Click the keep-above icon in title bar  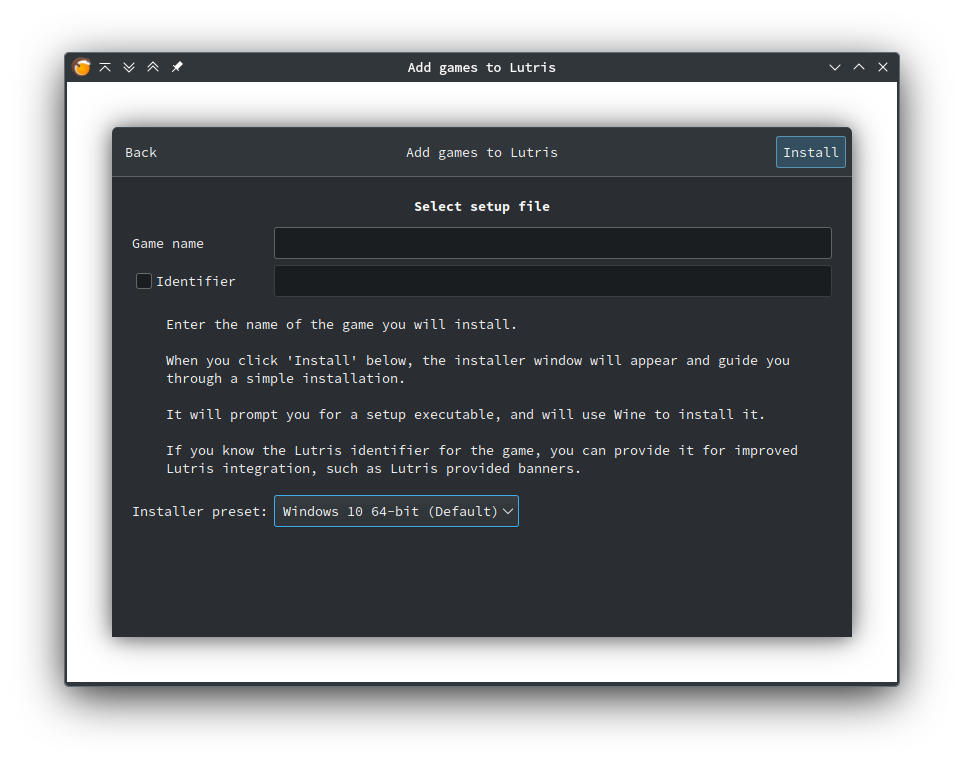coord(105,67)
